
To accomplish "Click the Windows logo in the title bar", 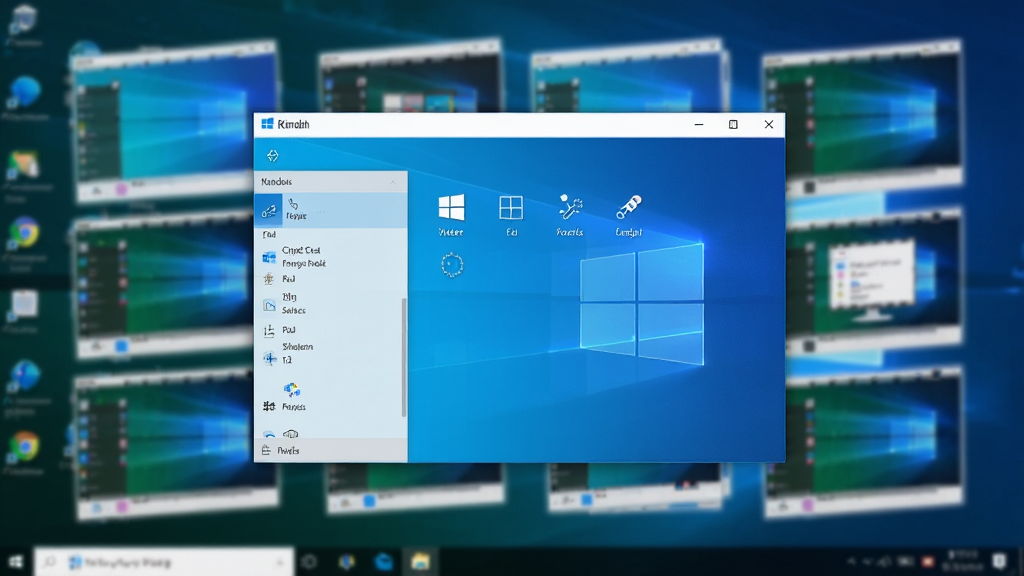I will [267, 124].
